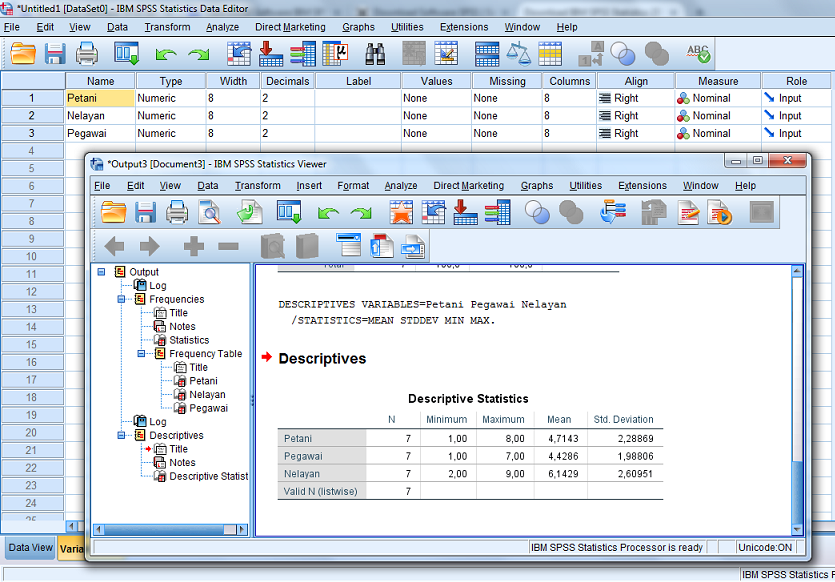Click Weight cases scale icon
The image size is (835, 582).
pyautogui.click(x=518, y=54)
